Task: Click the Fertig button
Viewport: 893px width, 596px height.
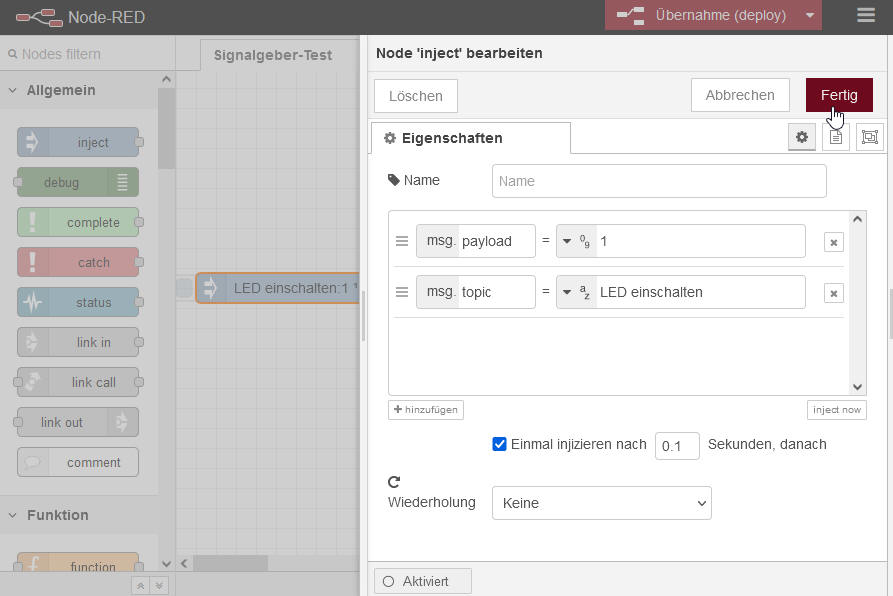Action: click(x=838, y=95)
